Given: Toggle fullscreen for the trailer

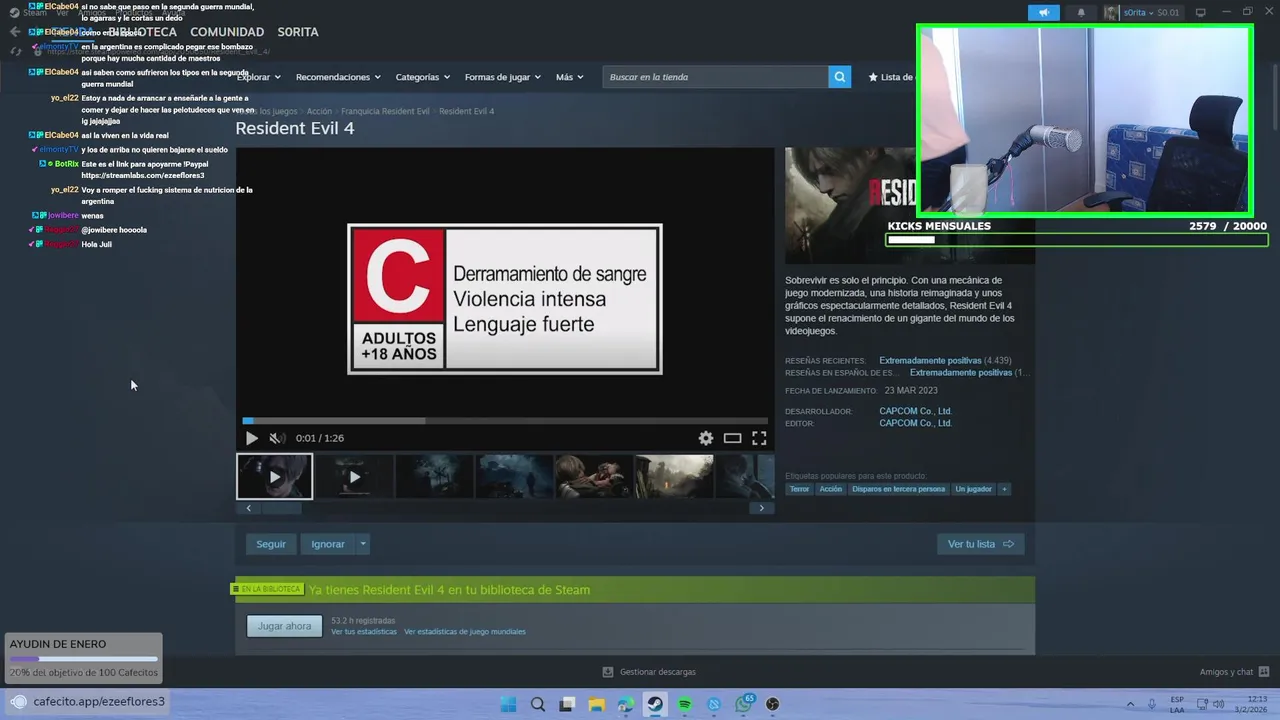Looking at the screenshot, I should pyautogui.click(x=759, y=438).
